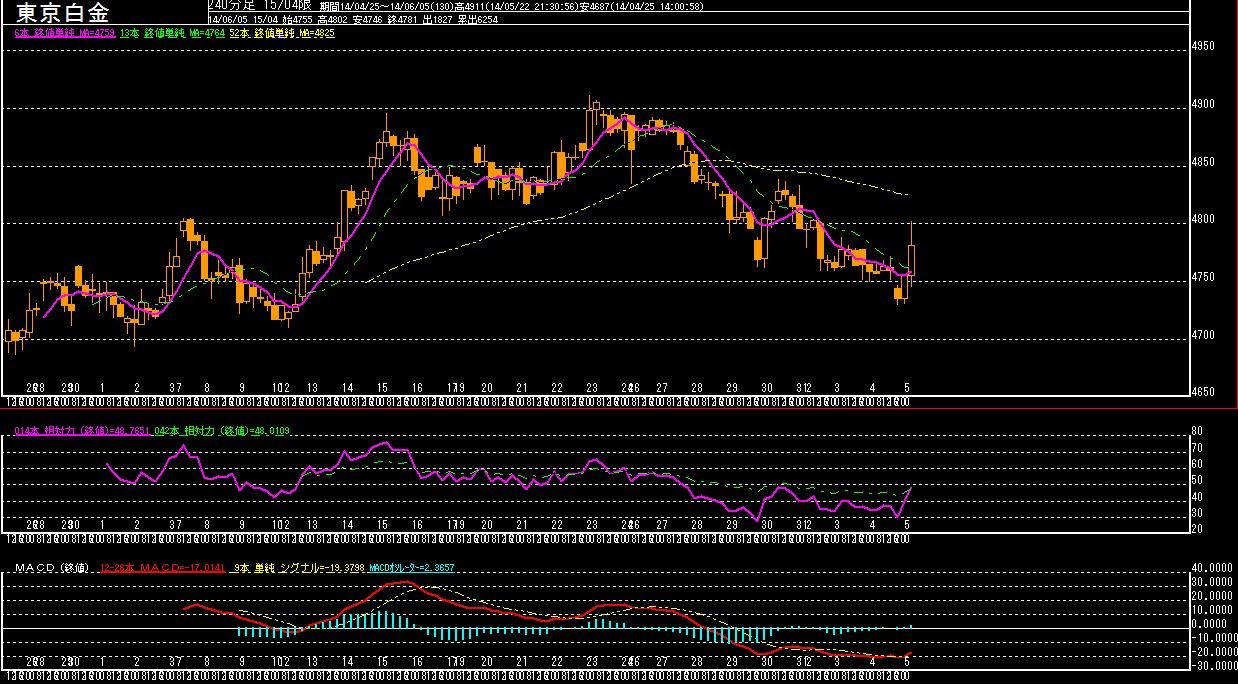
Task: Click date marker 23 on main chart axis
Action: (x=592, y=387)
